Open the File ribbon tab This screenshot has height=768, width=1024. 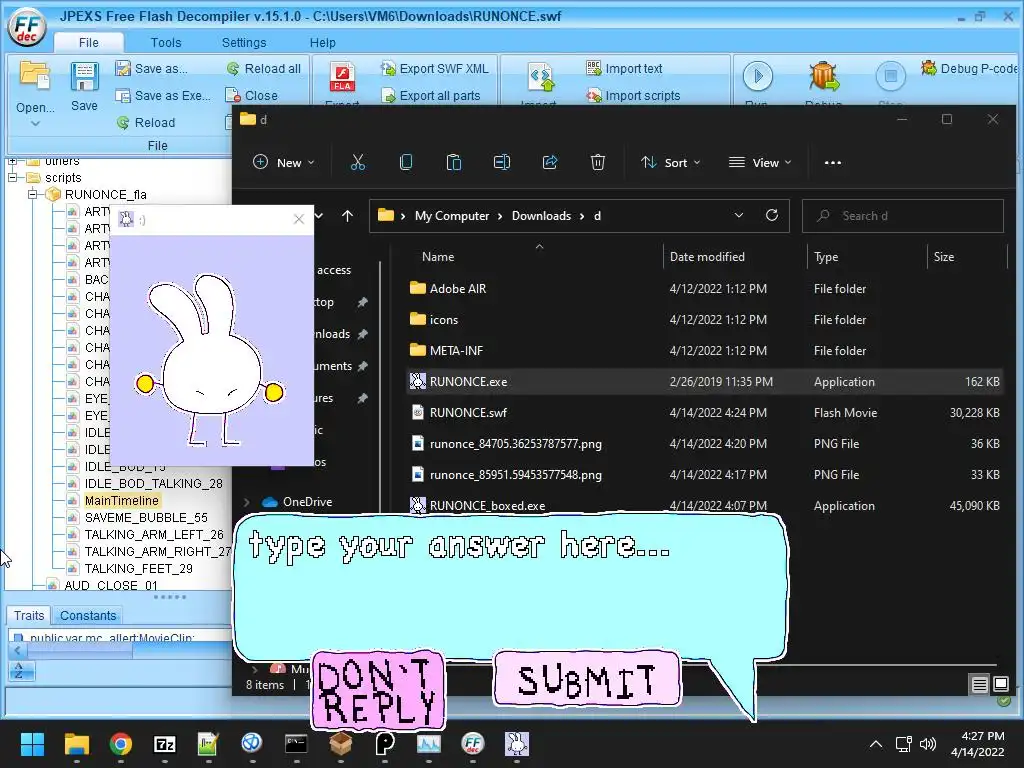[x=88, y=42]
